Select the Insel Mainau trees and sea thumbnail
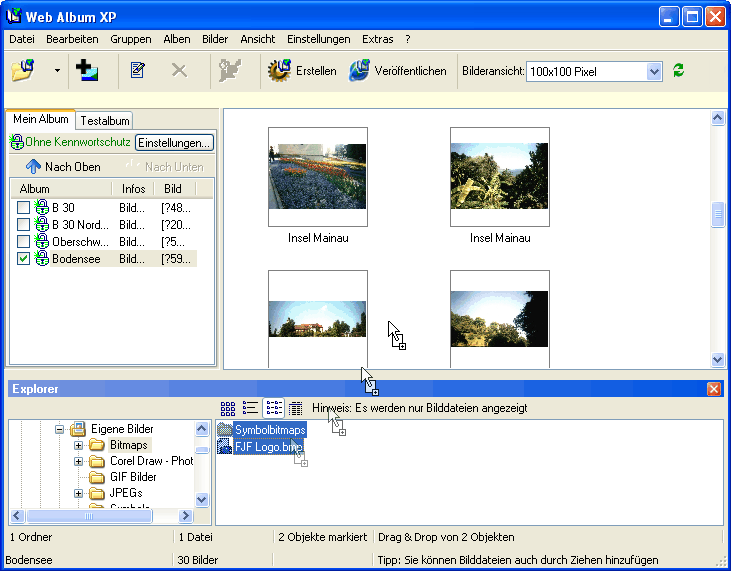 [500, 177]
